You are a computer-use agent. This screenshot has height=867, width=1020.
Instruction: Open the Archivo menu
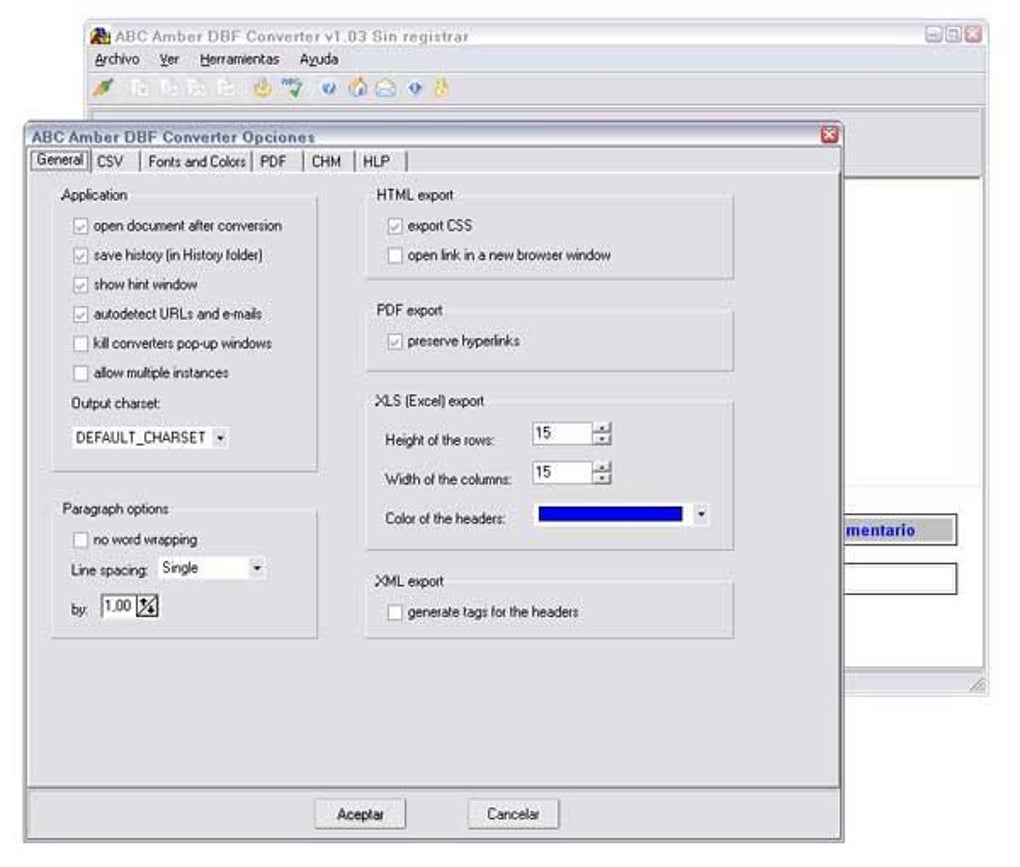(x=117, y=59)
